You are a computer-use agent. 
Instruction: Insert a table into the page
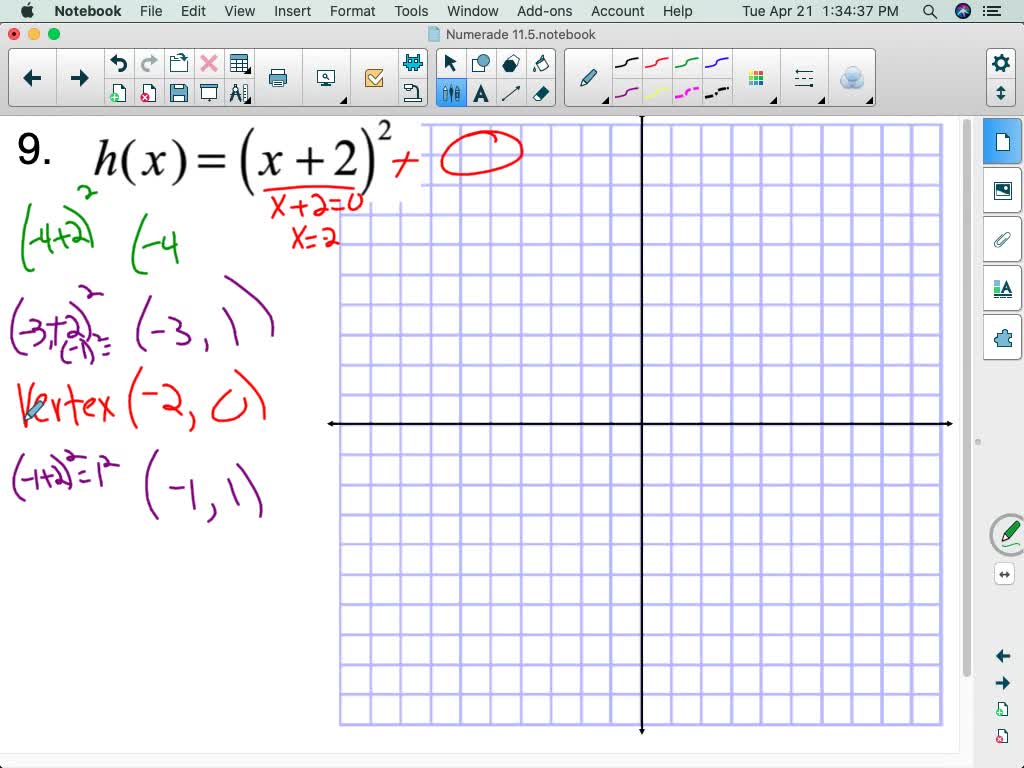pos(240,62)
